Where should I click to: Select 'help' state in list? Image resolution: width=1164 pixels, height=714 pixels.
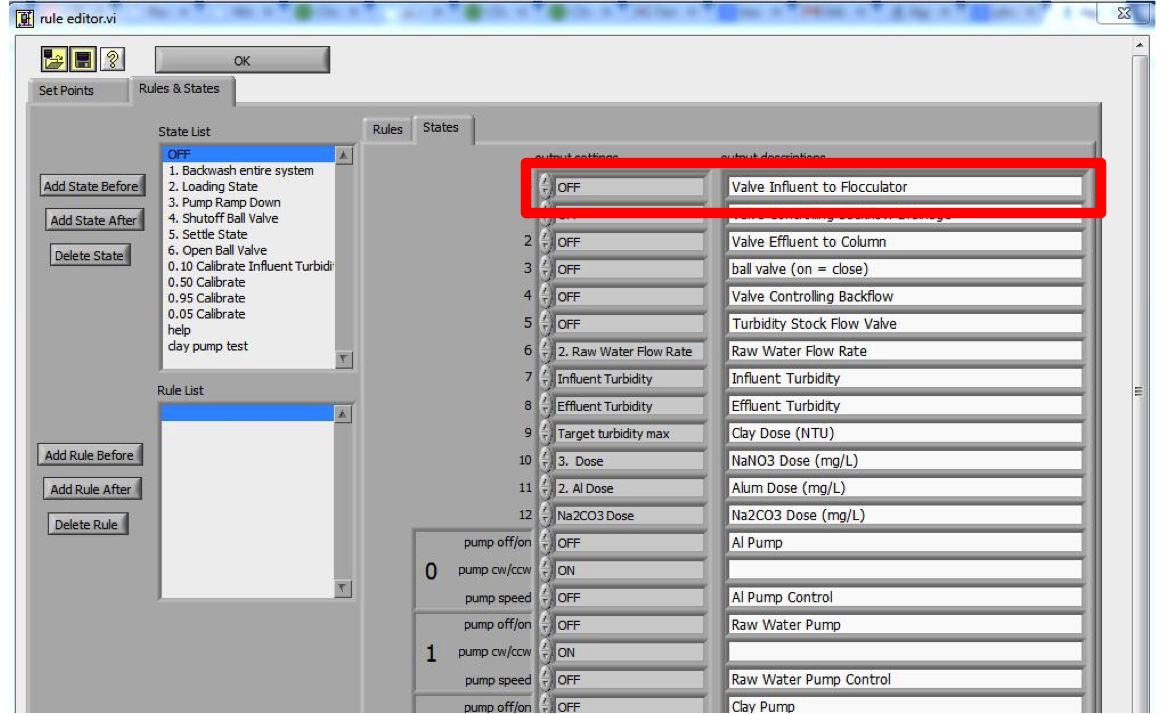click(x=249, y=330)
